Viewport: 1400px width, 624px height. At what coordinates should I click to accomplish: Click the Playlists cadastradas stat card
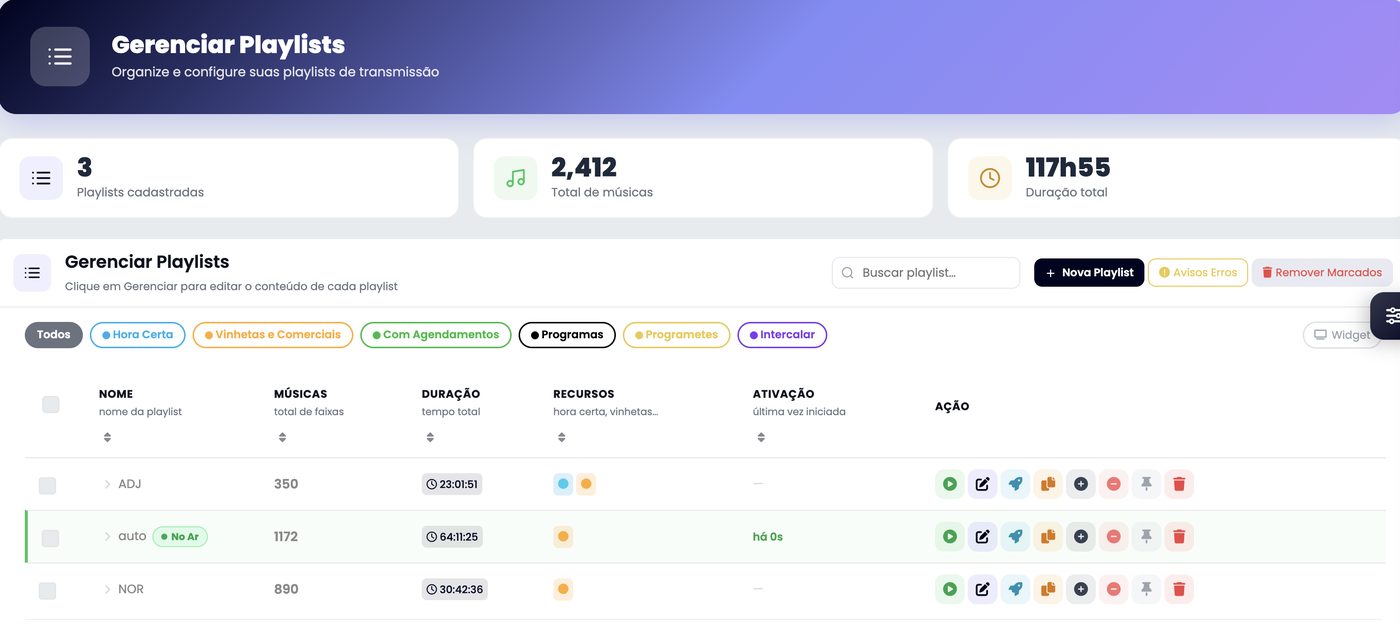coord(229,178)
